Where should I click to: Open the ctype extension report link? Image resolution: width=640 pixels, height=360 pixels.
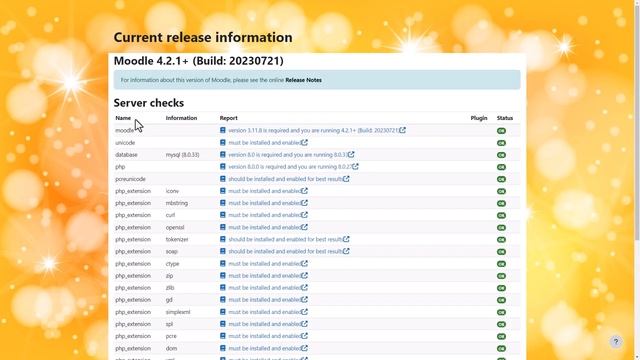(264, 264)
